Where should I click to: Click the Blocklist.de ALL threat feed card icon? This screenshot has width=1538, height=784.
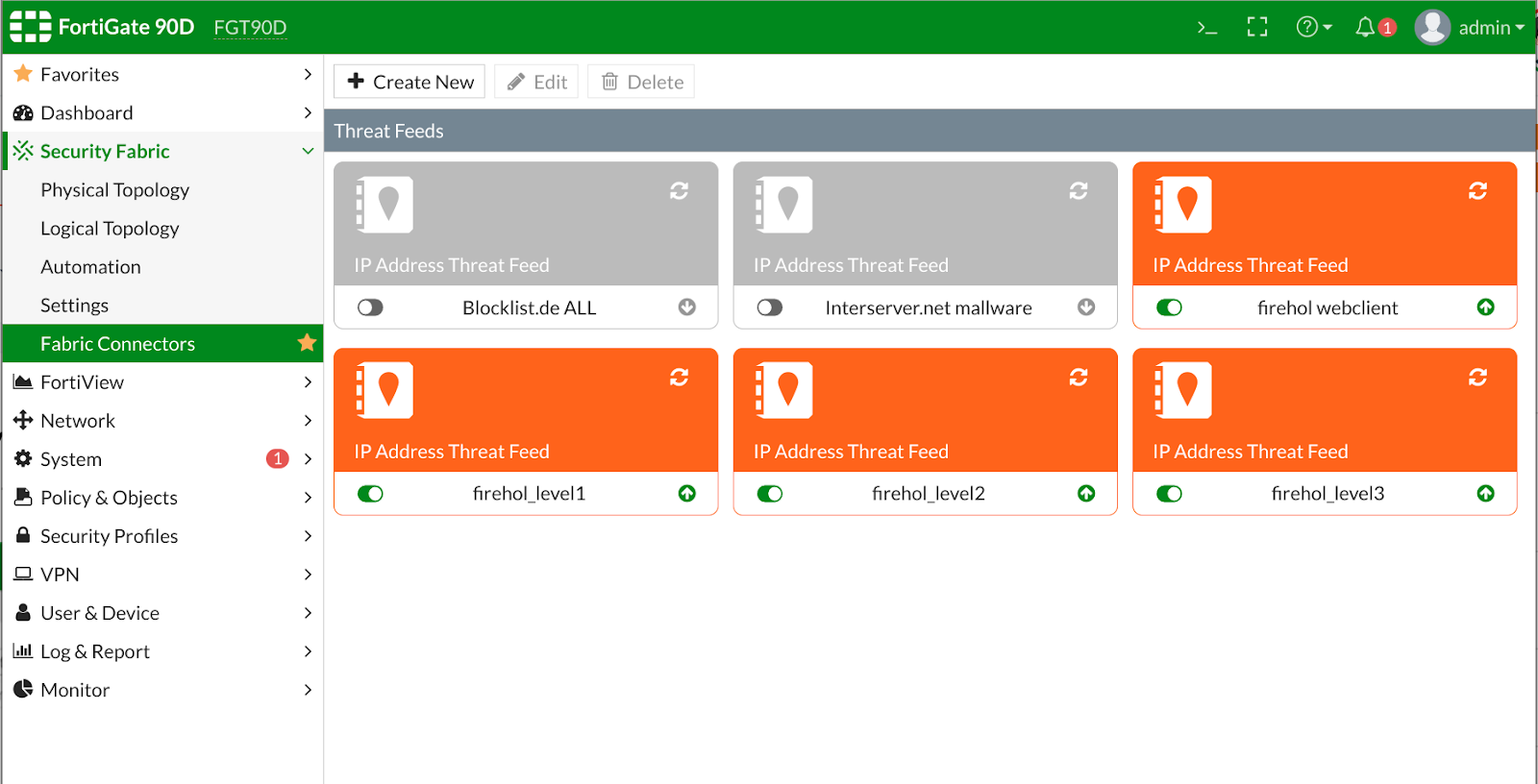click(384, 205)
